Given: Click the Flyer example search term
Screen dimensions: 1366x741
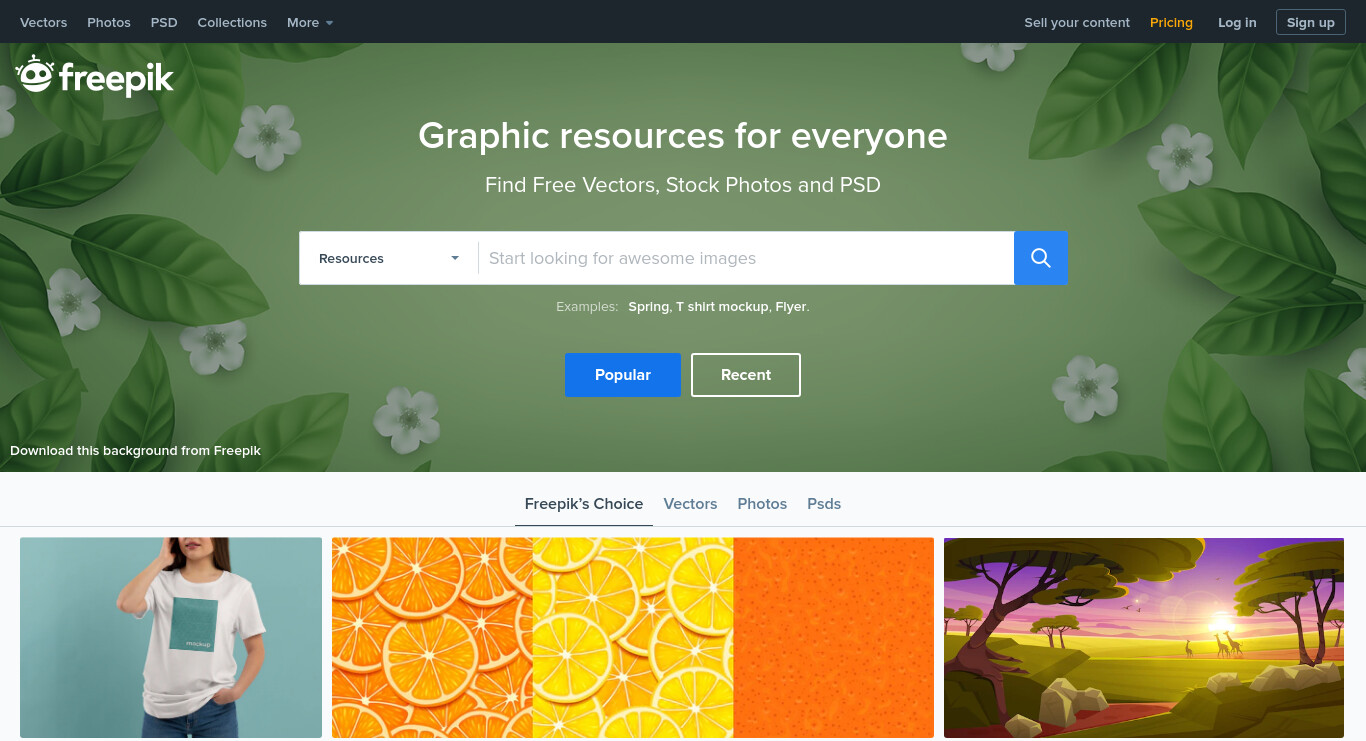Looking at the screenshot, I should [791, 307].
